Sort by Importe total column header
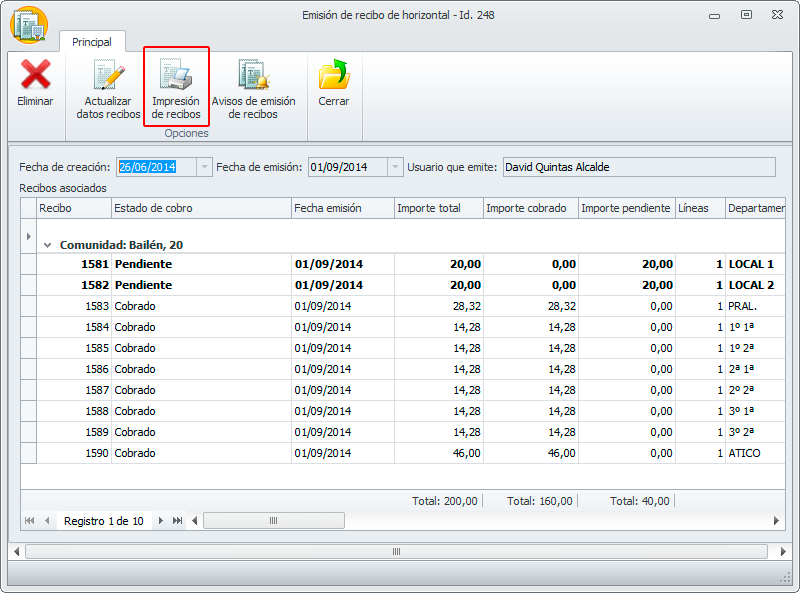 [438, 208]
